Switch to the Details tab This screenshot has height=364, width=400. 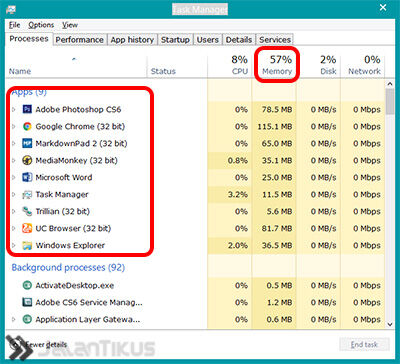238,40
